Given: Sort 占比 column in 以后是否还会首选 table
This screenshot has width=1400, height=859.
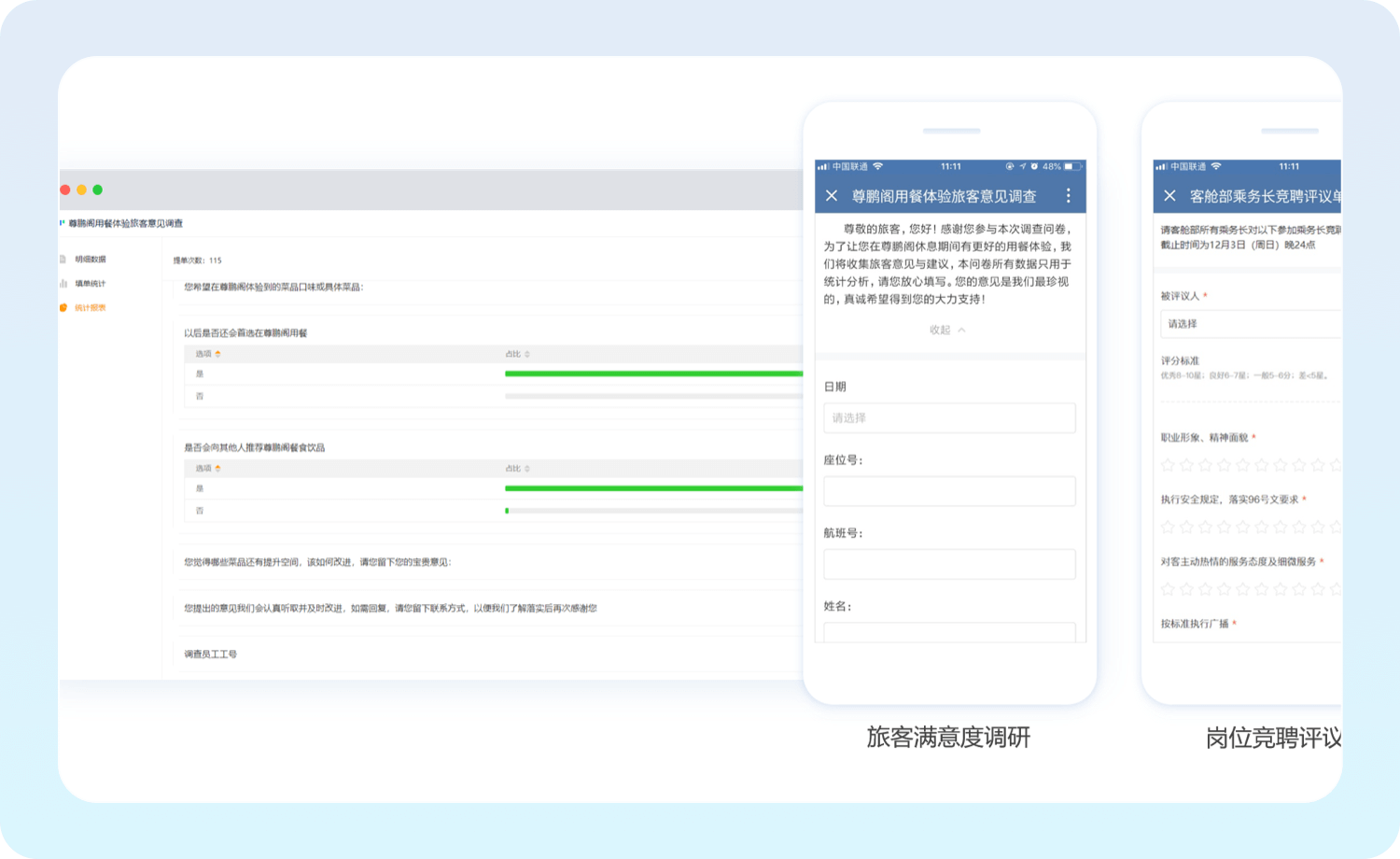Looking at the screenshot, I should pos(527,355).
